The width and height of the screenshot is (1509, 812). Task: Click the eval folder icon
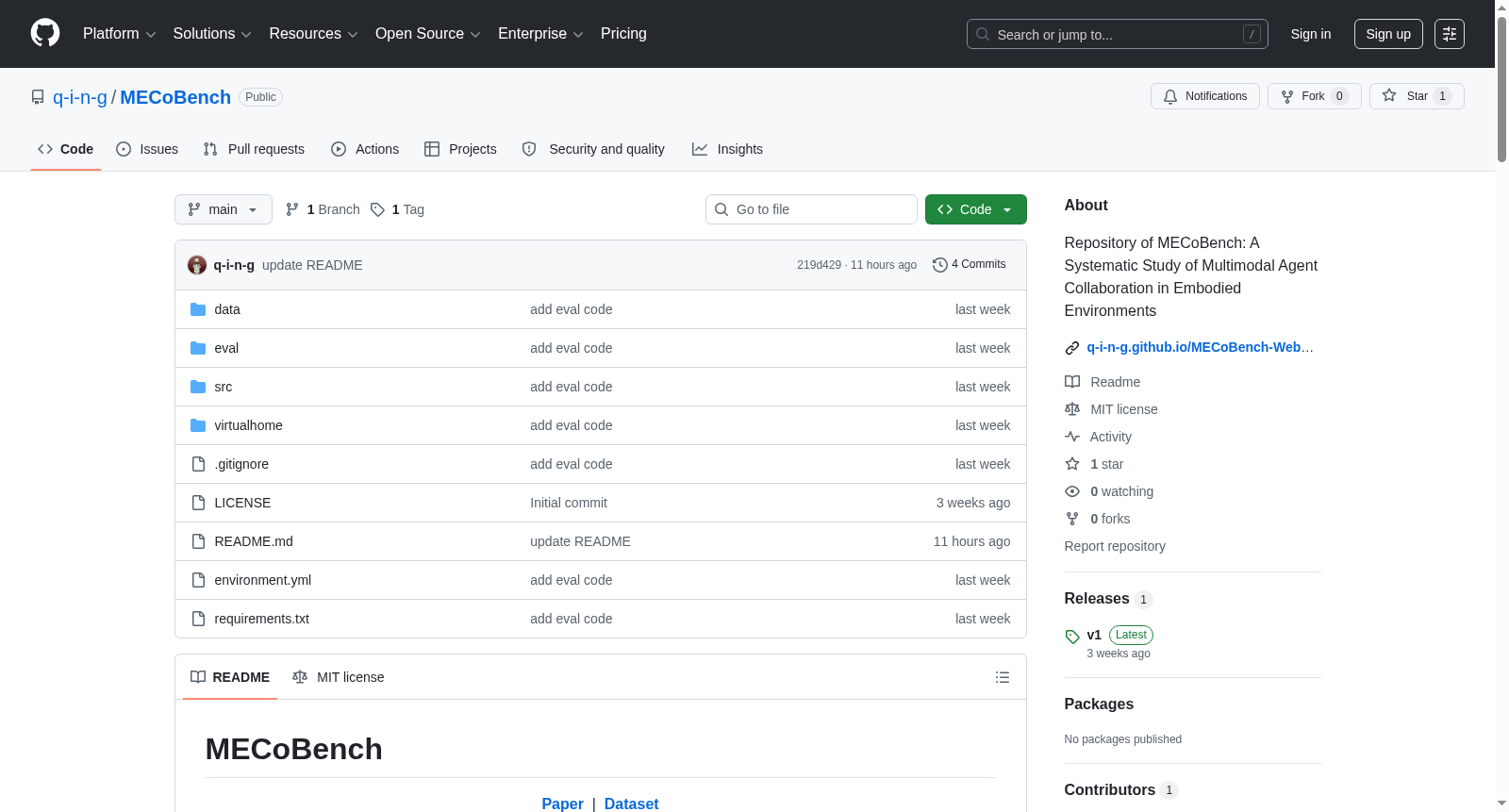[x=198, y=348]
